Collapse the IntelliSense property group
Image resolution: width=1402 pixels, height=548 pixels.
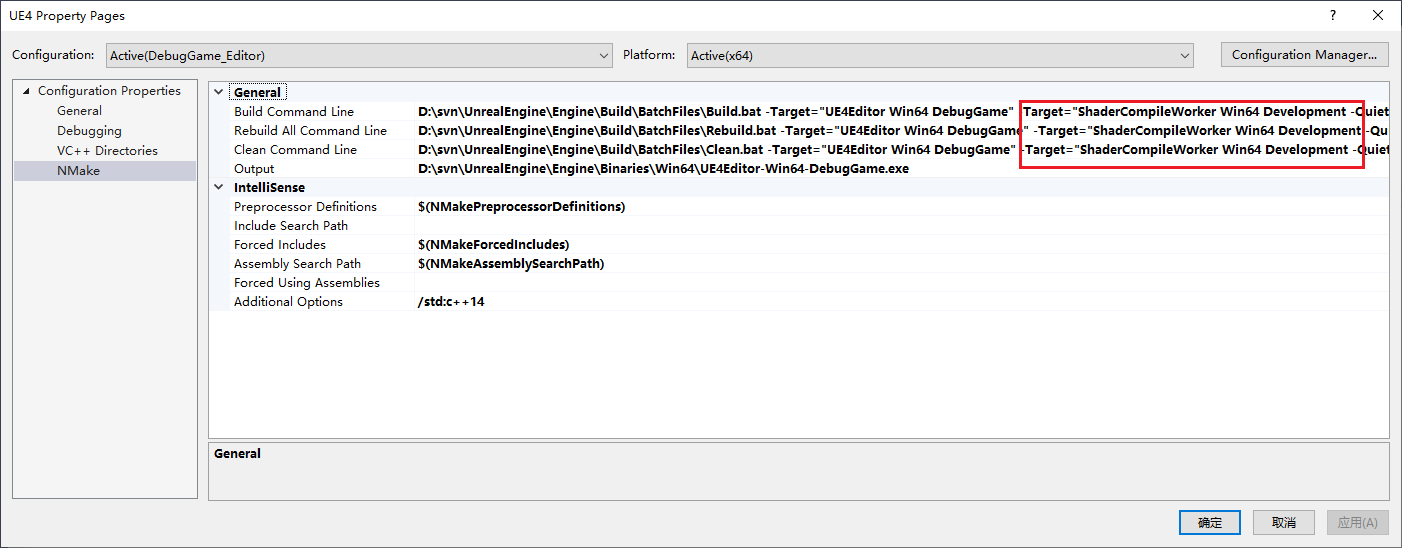point(219,187)
